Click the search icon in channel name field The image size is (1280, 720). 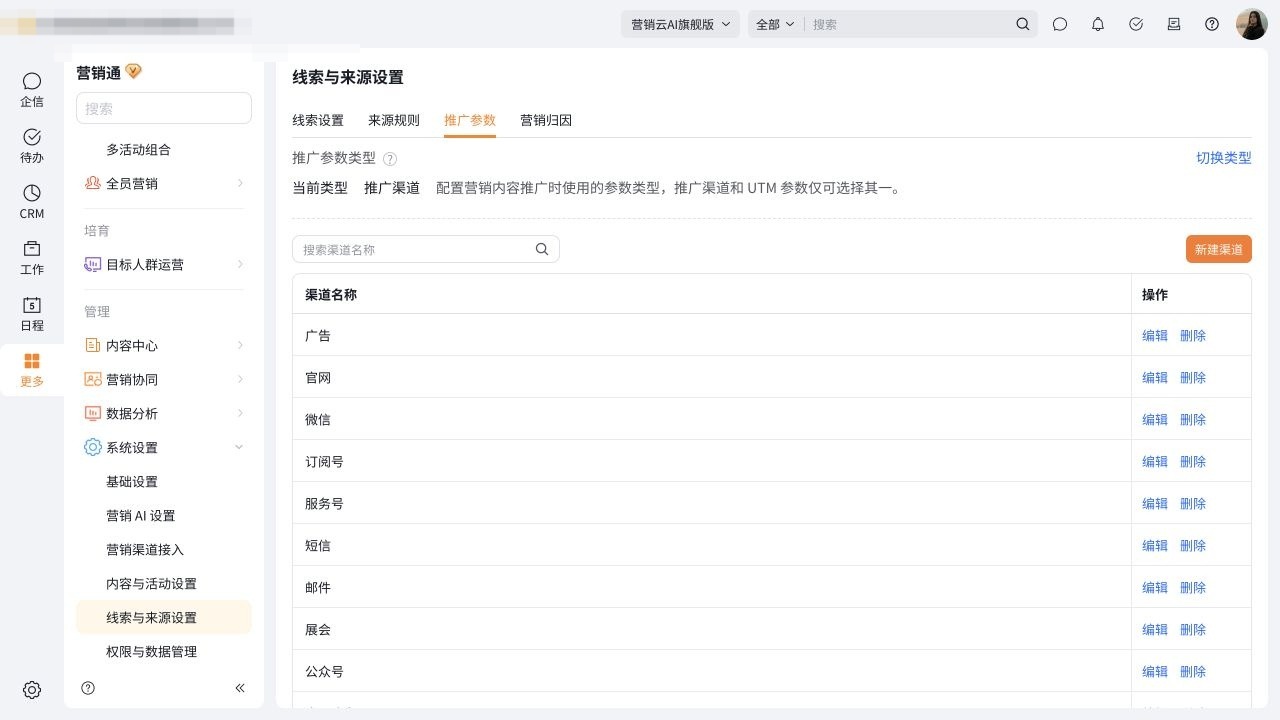coord(542,249)
